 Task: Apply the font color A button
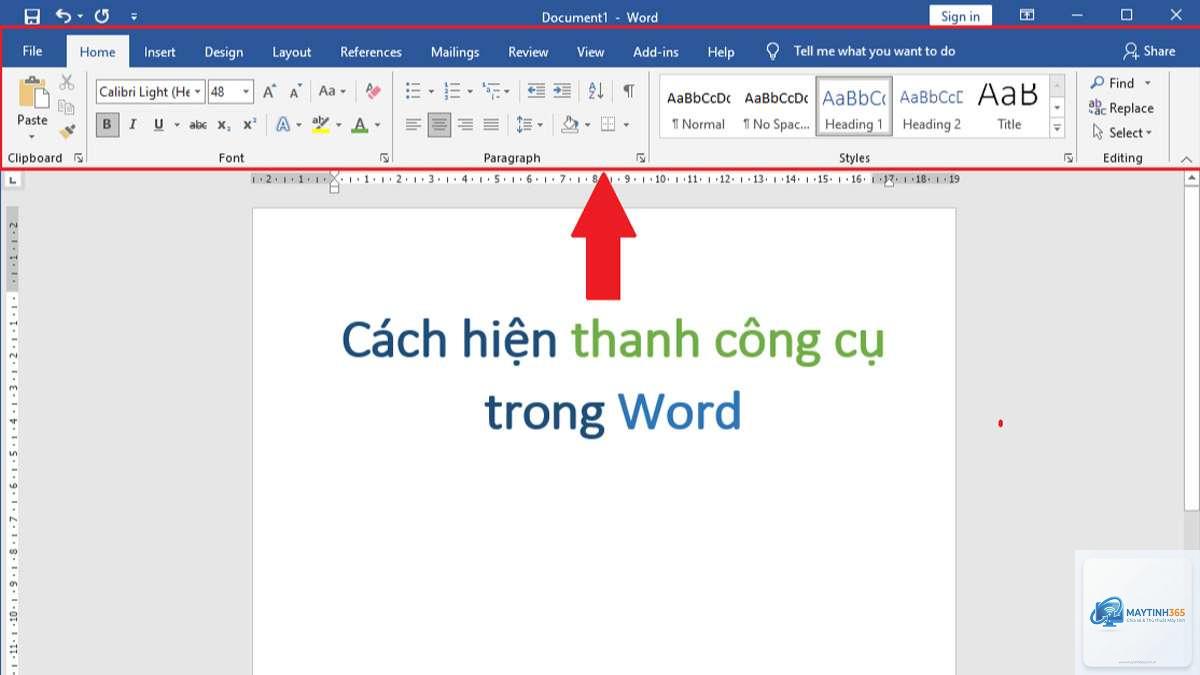[x=360, y=125]
